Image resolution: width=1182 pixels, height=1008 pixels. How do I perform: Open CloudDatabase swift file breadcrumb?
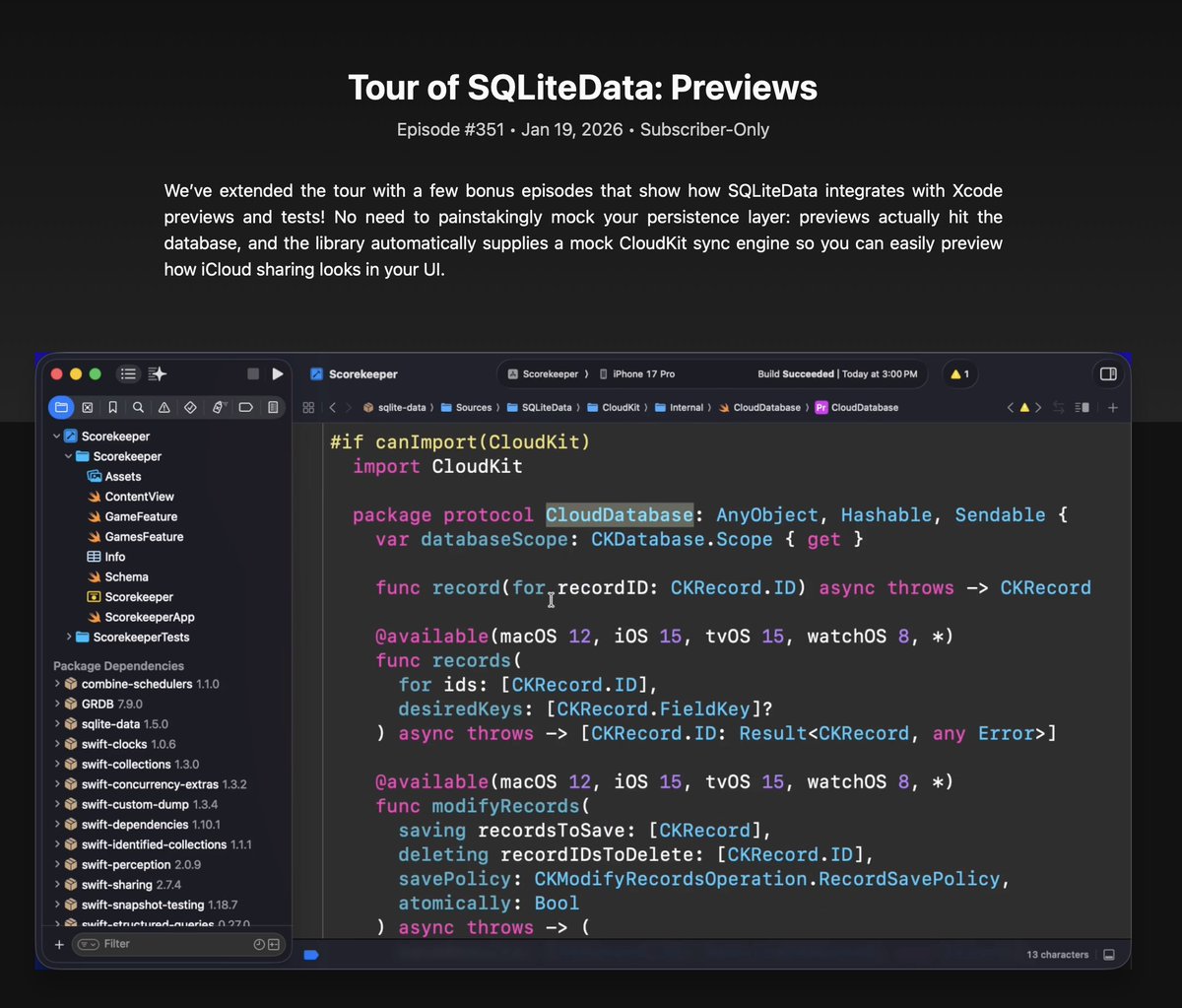(x=759, y=407)
